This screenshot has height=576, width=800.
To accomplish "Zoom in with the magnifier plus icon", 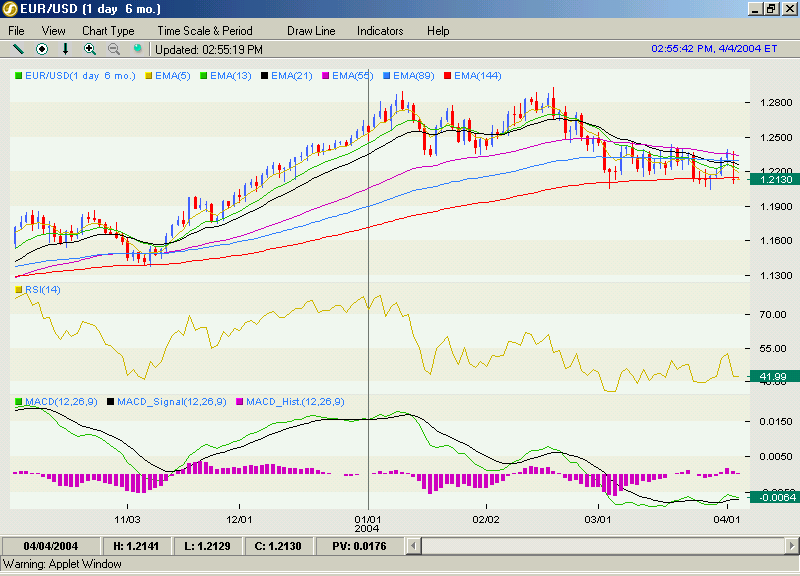I will point(90,49).
